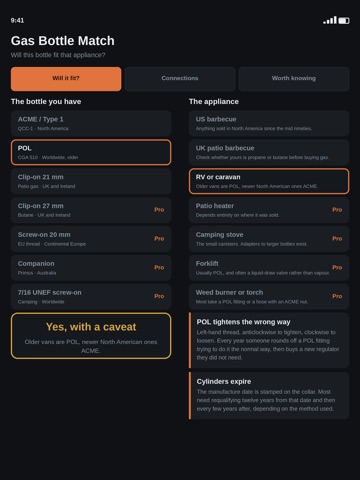Viewport: 360px width, 480px height.
Task: Choose the Companion bottle type
Action: [x=91, y=268]
